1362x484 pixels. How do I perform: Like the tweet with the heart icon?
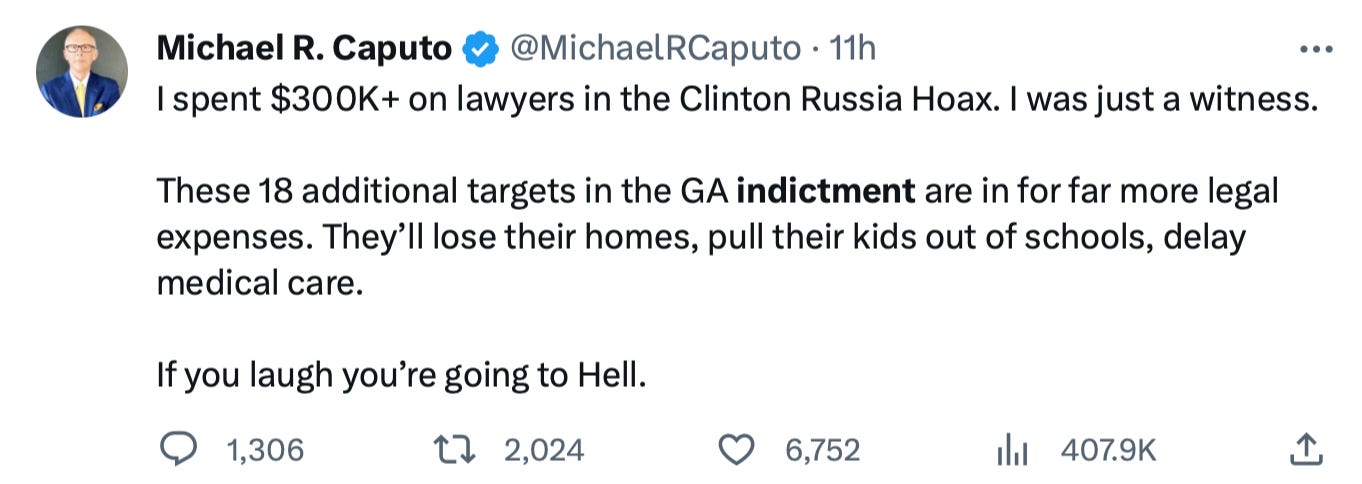pyautogui.click(x=737, y=450)
